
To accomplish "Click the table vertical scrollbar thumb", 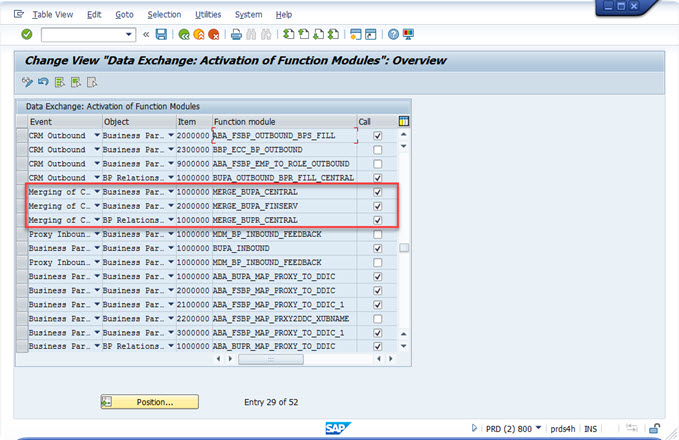I will coord(404,248).
